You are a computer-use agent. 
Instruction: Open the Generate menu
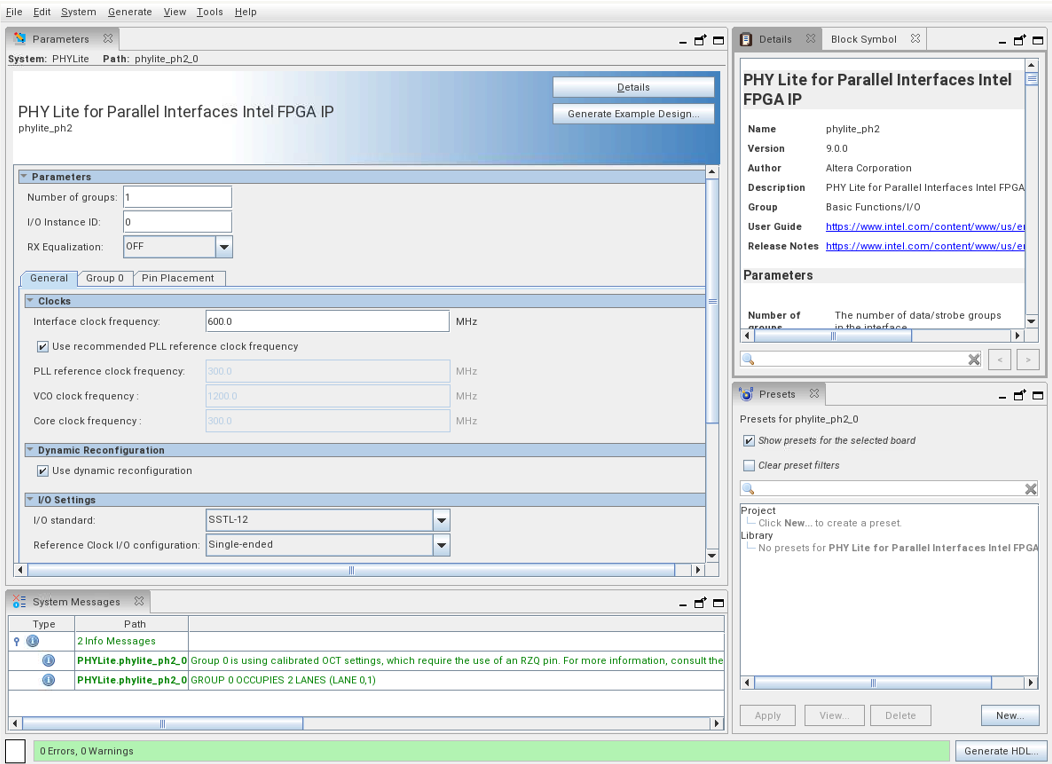click(129, 12)
